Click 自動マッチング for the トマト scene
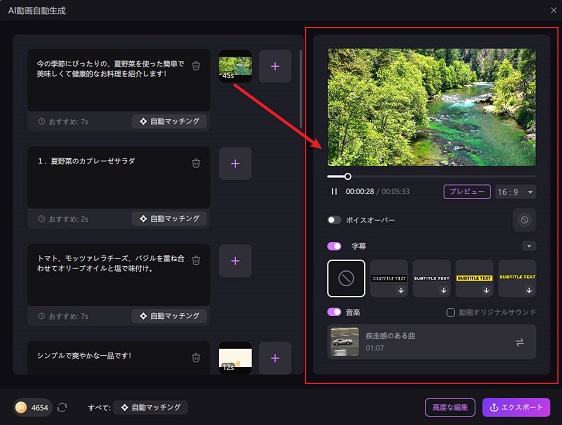The height and width of the screenshot is (425, 562). click(169, 316)
